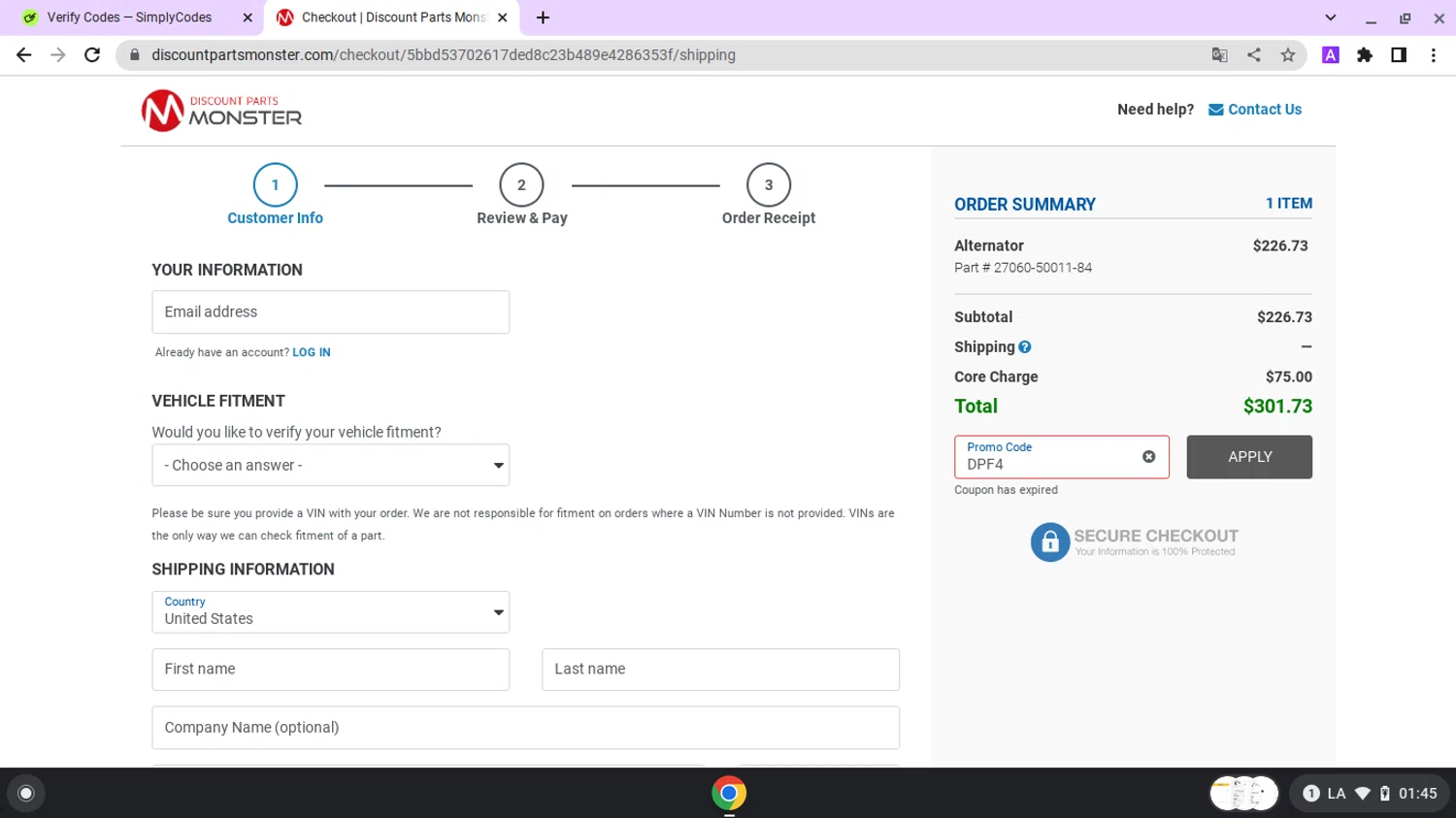Click the Total $301.73 amount
This screenshot has height=818, width=1456.
pos(1277,407)
